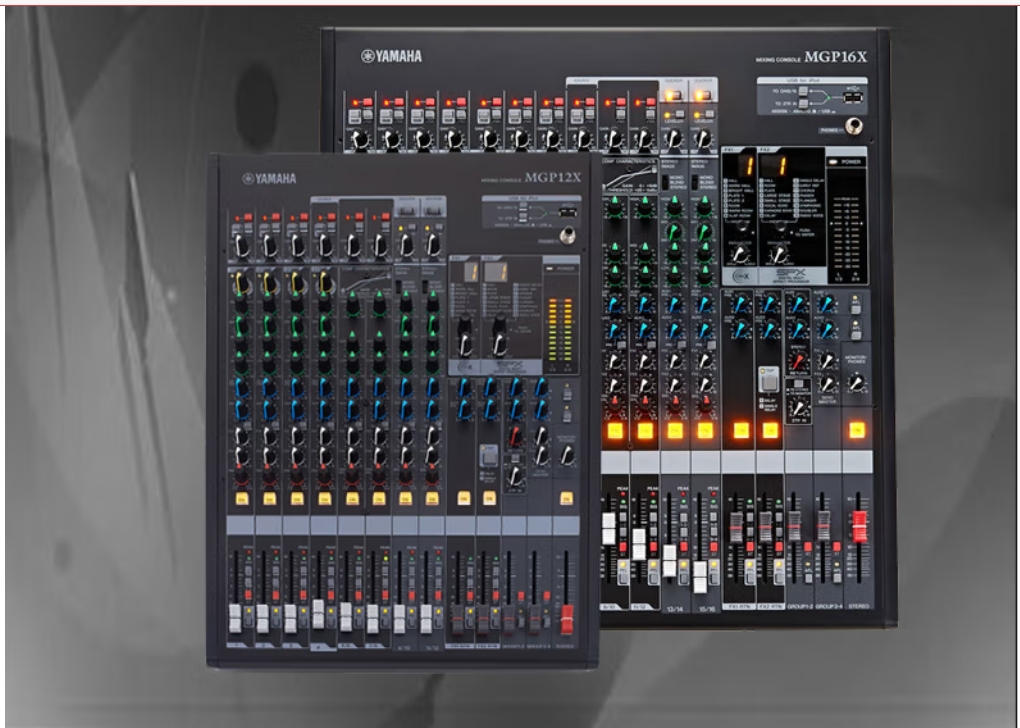The height and width of the screenshot is (728, 1020).
Task: Click the red STEREO master fader on MGP12X
Action: coord(567,618)
